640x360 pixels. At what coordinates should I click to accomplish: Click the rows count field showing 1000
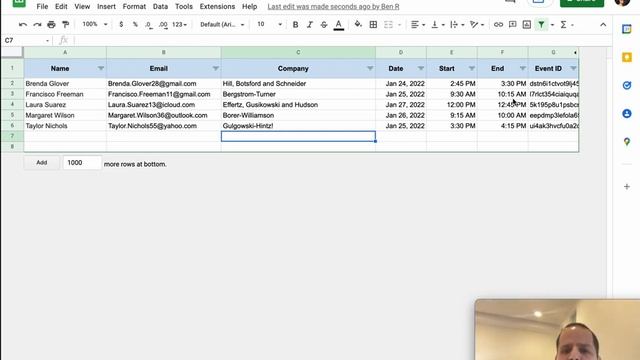(x=82, y=162)
